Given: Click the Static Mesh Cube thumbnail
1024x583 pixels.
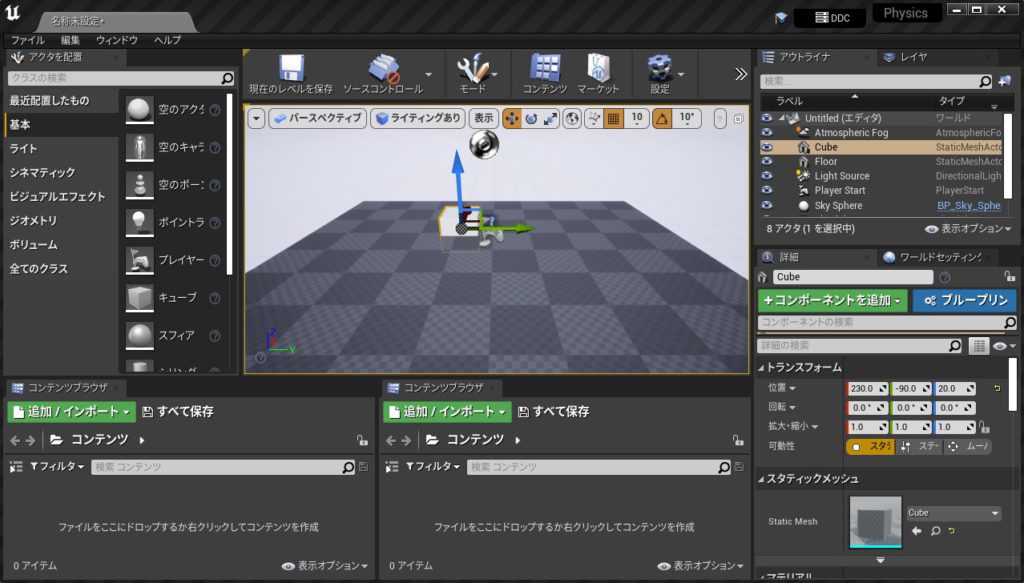Looking at the screenshot, I should pyautogui.click(x=875, y=522).
